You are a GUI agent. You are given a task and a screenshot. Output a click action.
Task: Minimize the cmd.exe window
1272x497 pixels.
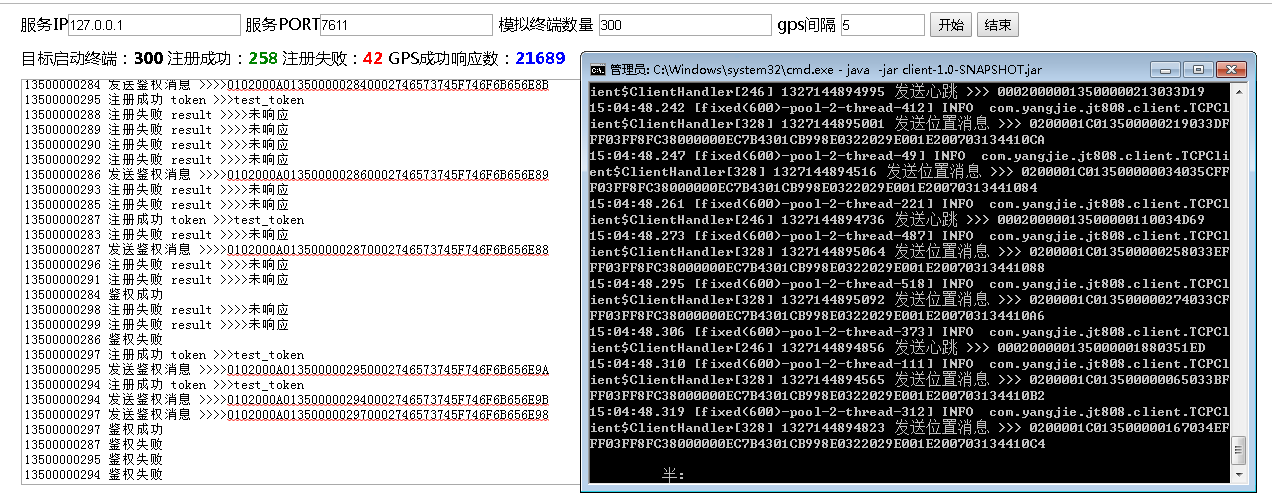[1166, 69]
